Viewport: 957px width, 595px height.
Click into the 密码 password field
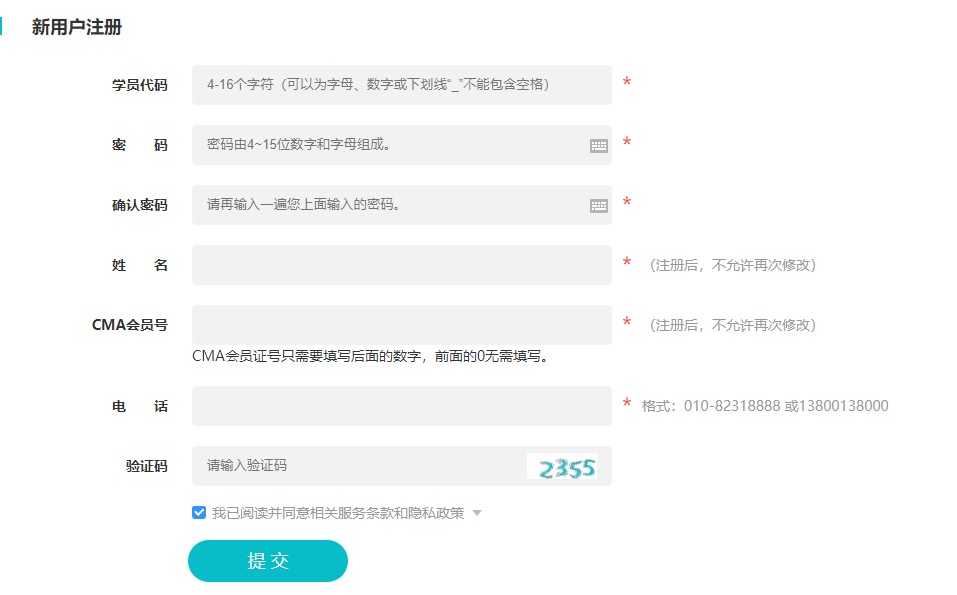390,145
